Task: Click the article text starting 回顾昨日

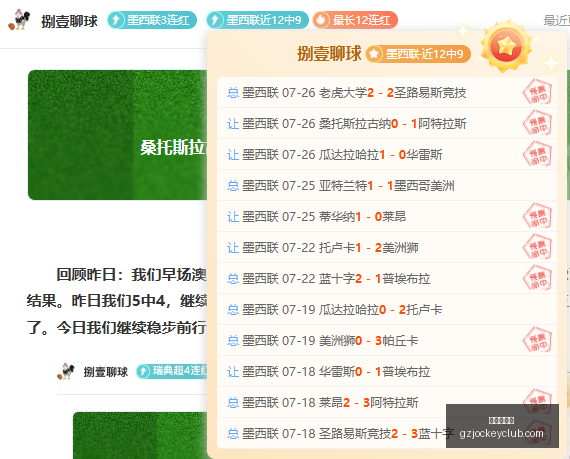Action: [x=117, y=301]
